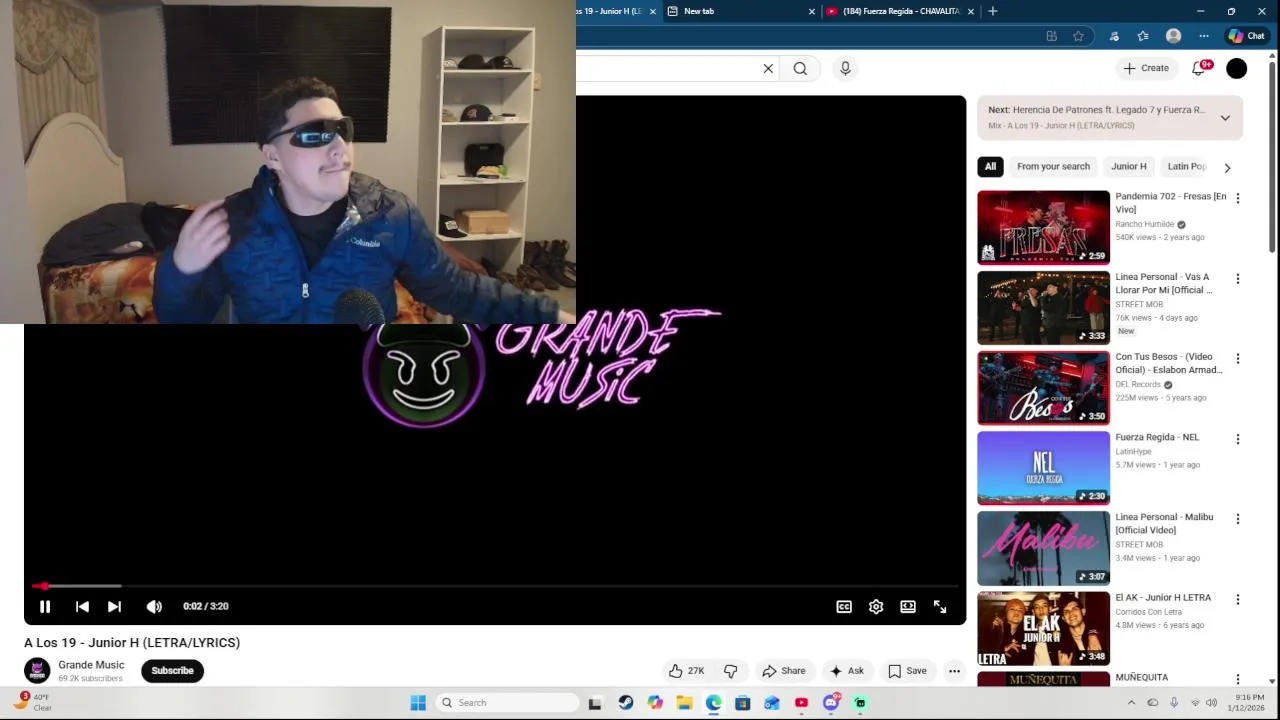Select the Latin Pop filter chip

(x=1187, y=167)
